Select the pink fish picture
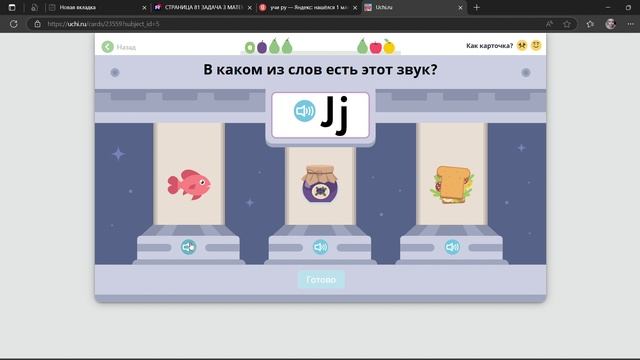This screenshot has height=360, width=640. tap(189, 184)
